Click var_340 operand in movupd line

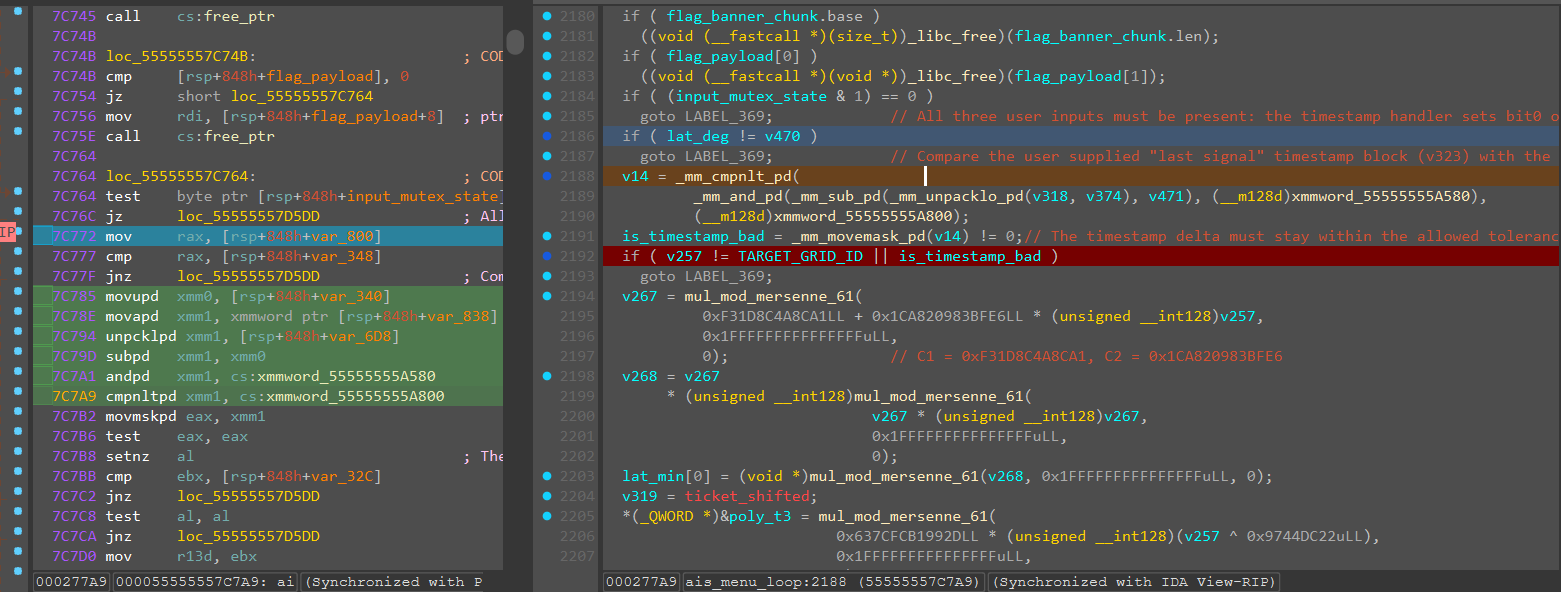[352, 297]
